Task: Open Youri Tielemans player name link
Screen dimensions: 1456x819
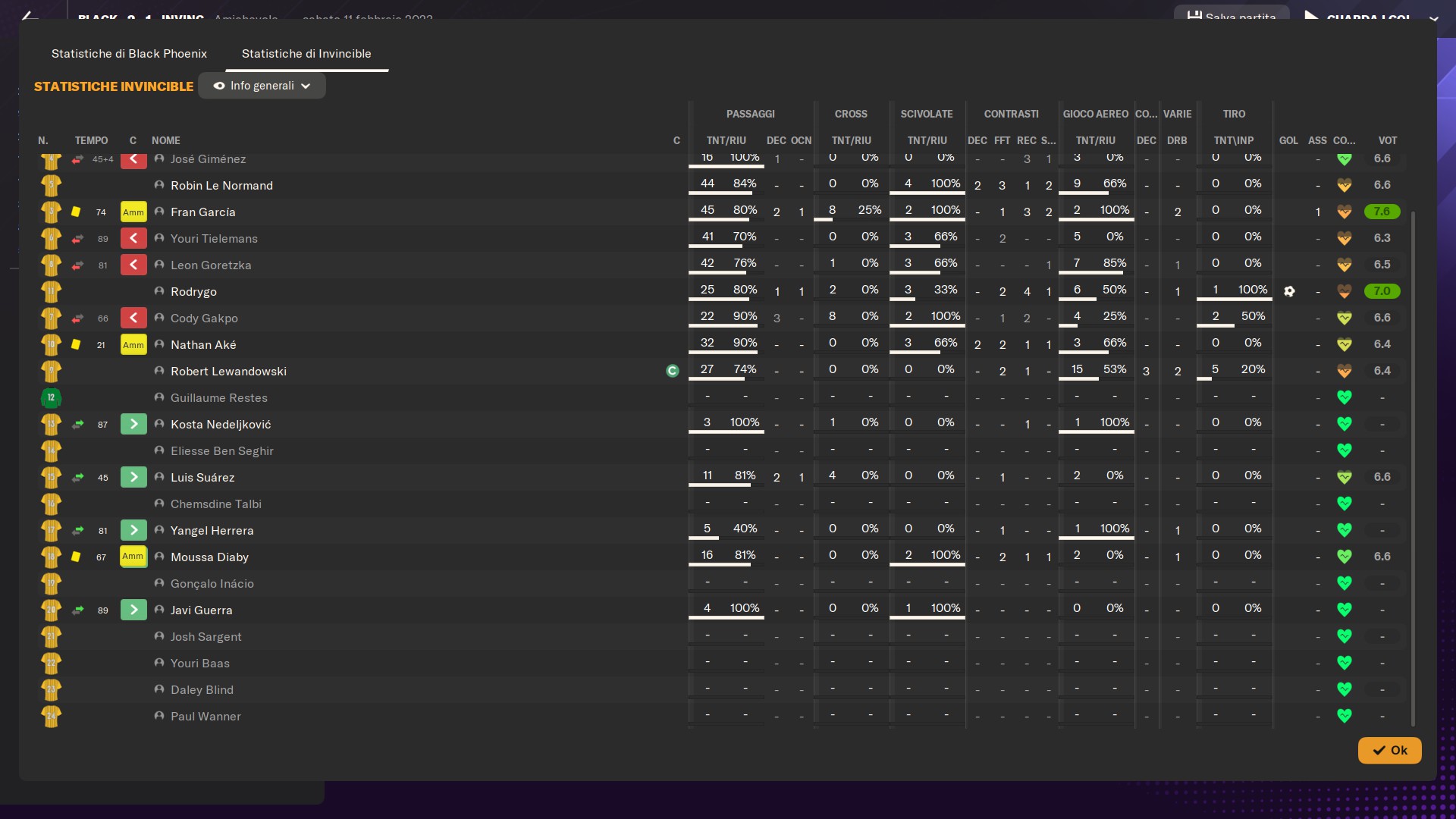Action: tap(214, 239)
